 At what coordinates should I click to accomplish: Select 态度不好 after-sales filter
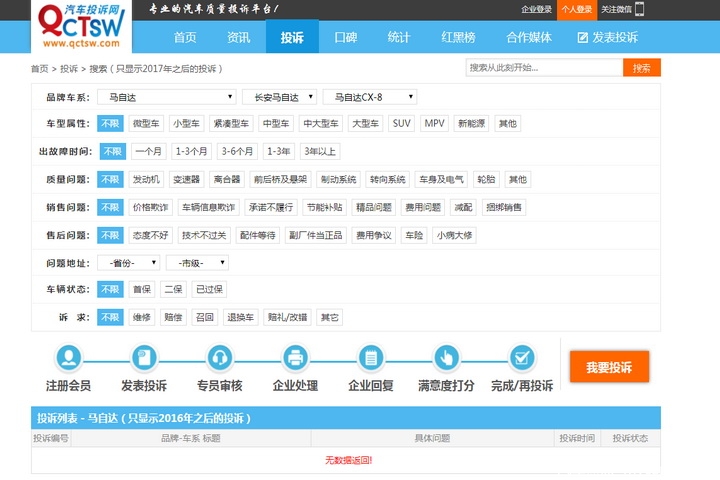pos(150,236)
